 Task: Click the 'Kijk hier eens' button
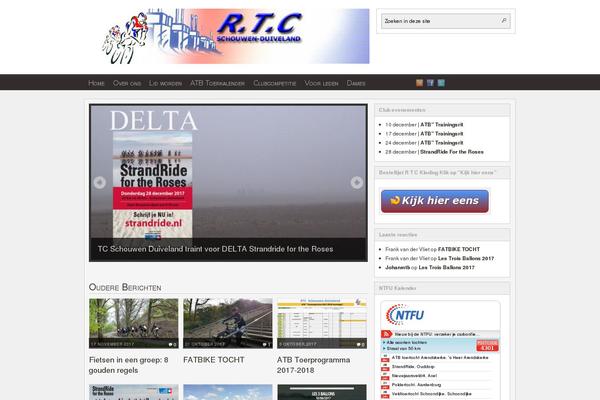tap(435, 201)
